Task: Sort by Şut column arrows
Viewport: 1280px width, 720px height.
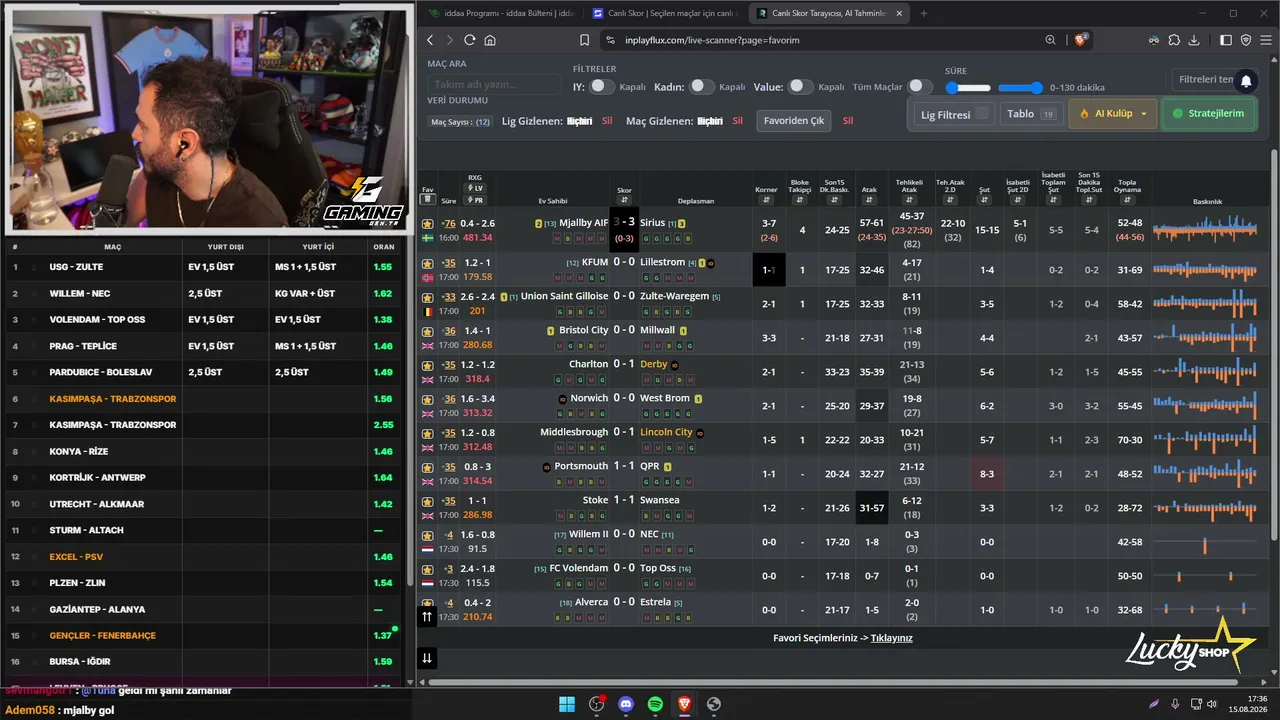Action: coord(986,200)
